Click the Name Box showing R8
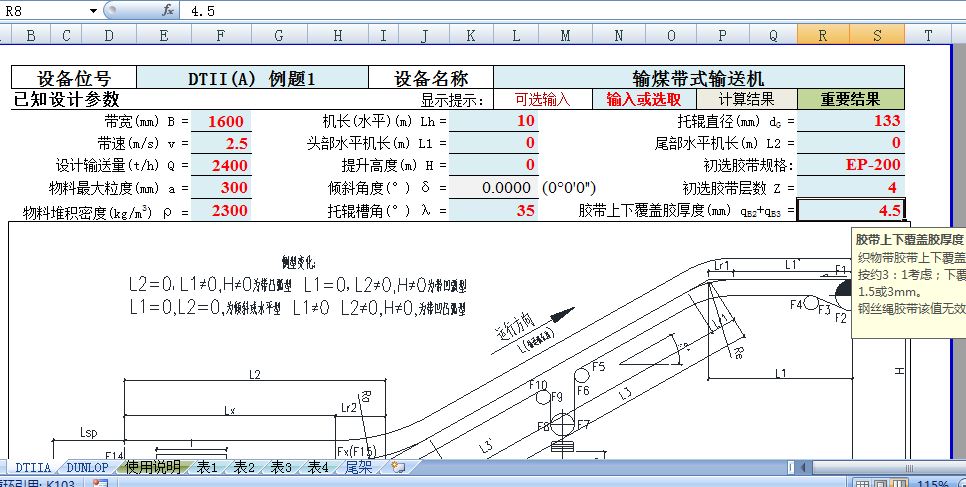This screenshot has height=487, width=966. 43,10
